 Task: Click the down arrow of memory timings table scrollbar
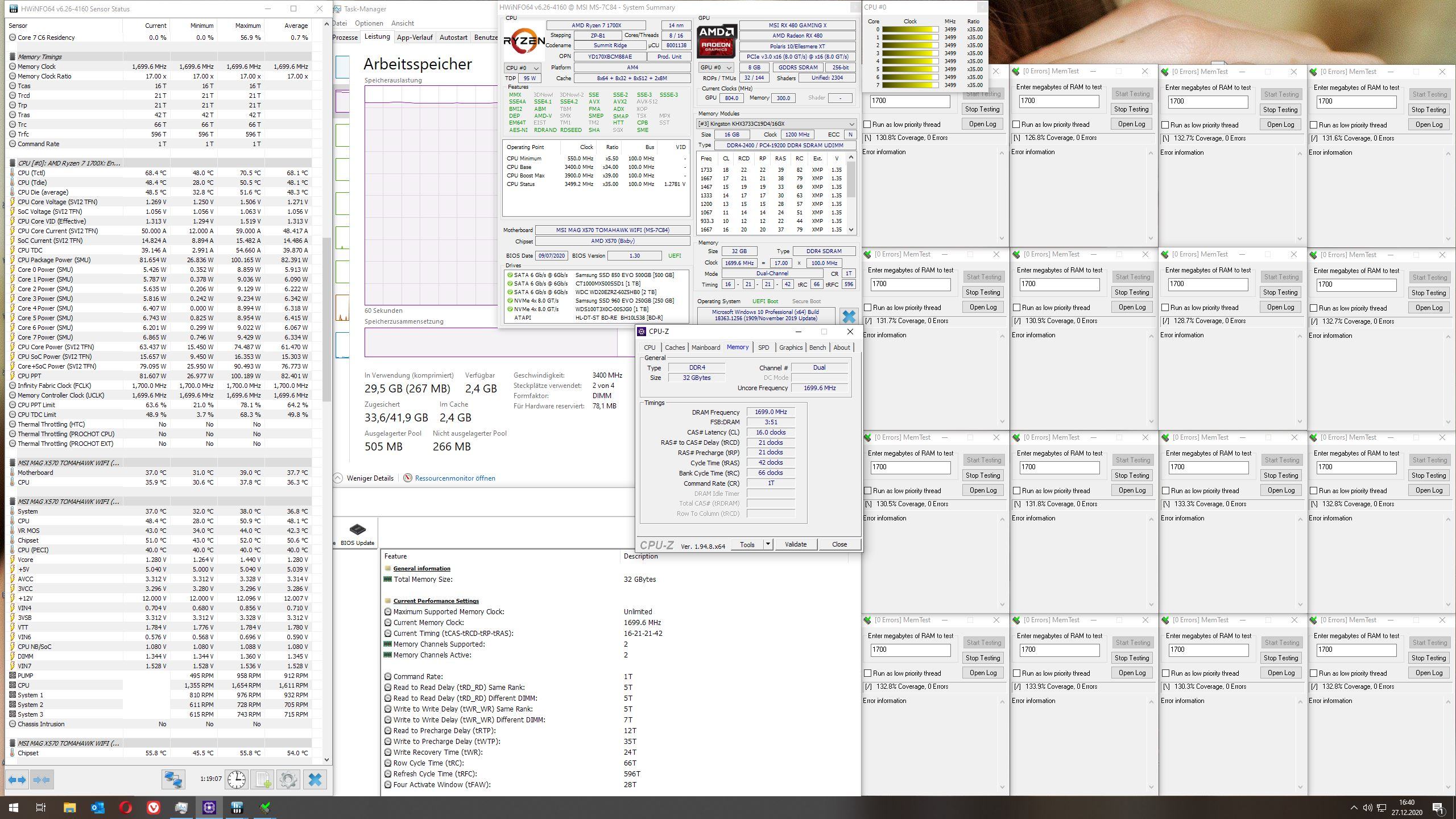(851, 230)
